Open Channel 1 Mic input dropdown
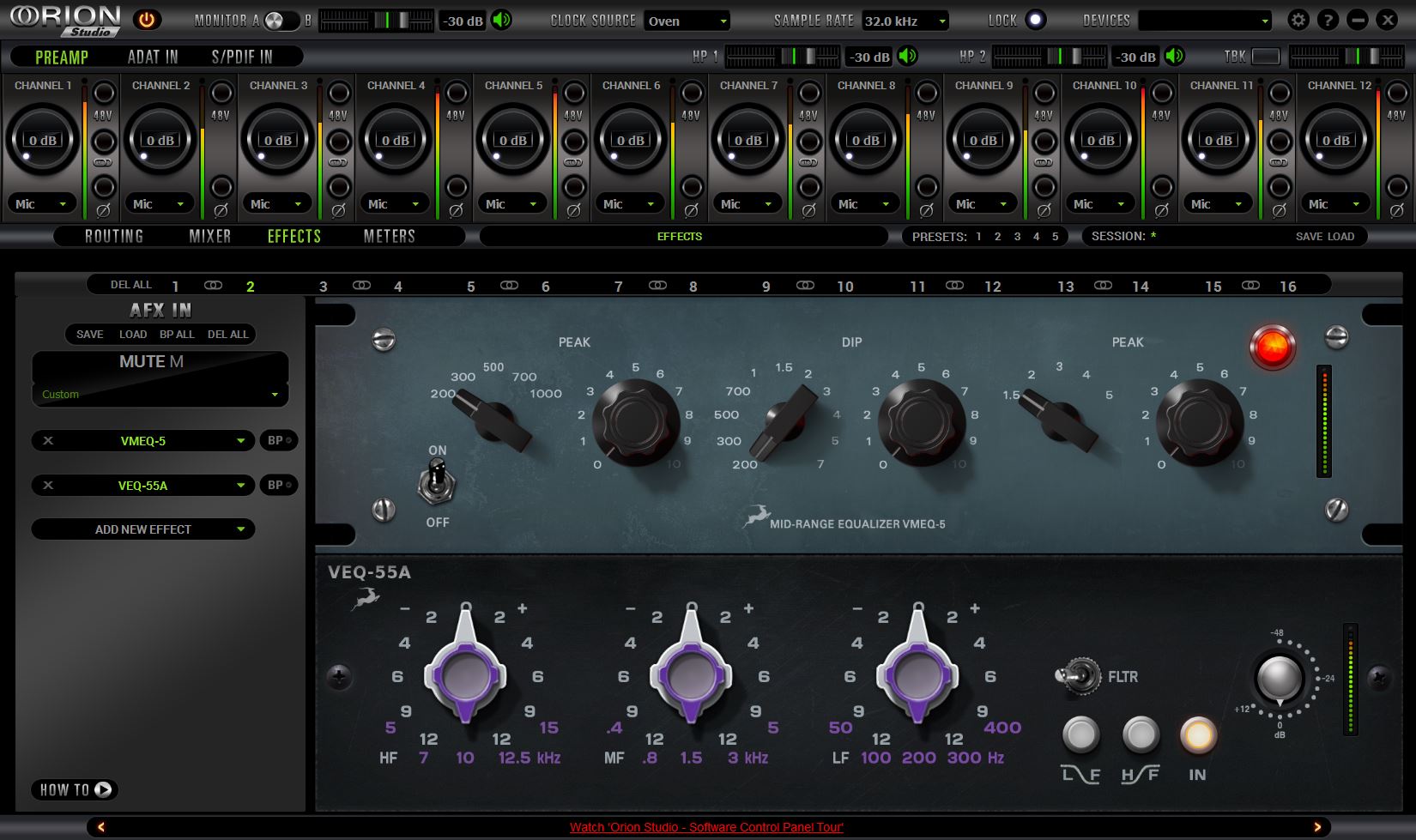This screenshot has width=1416, height=840. 40,203
